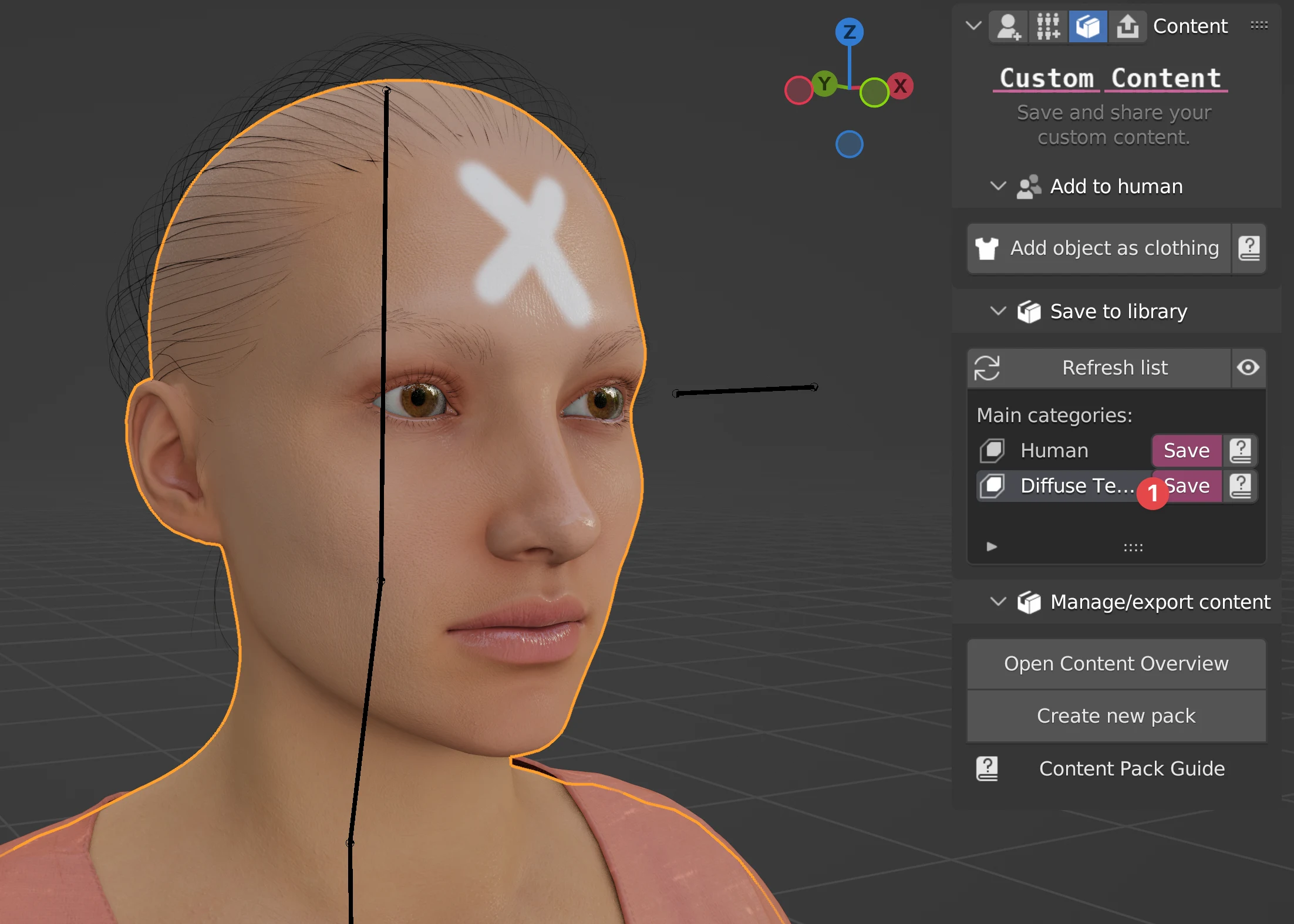Click the negative Z axis gizmo circle
Viewport: 1294px width, 924px height.
click(x=849, y=144)
